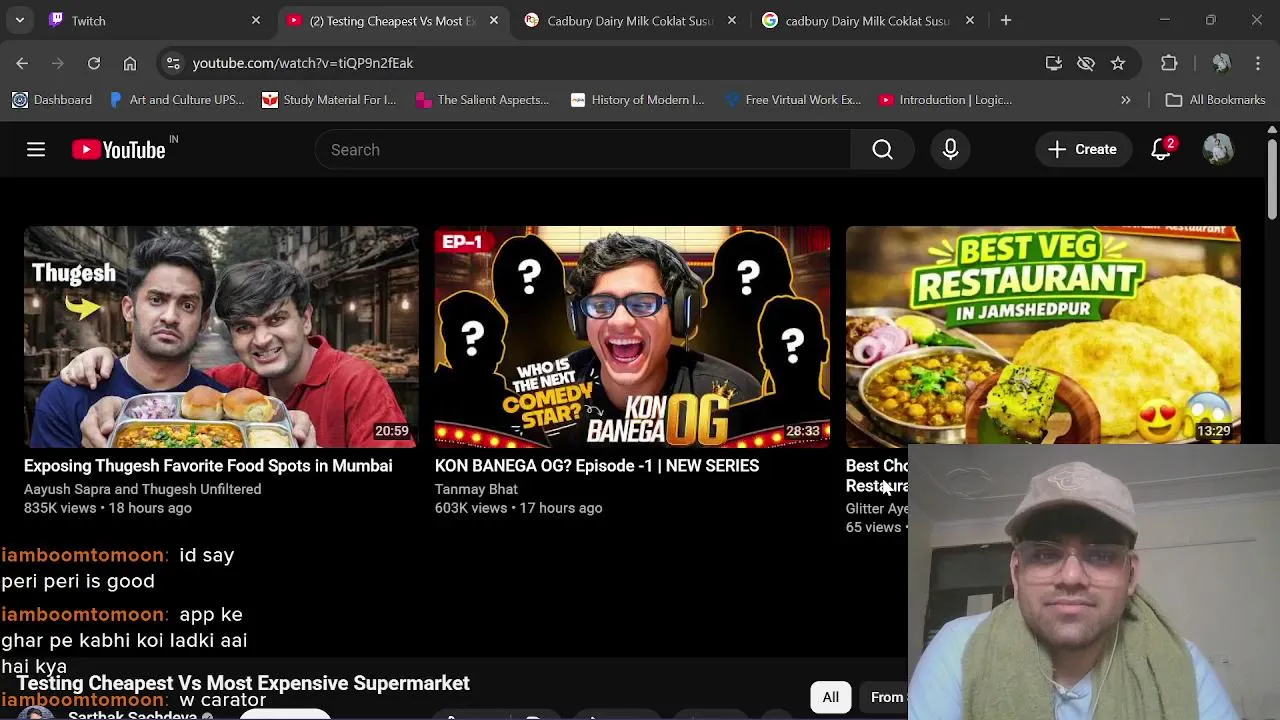
Task: Close the Twitch tab
Action: point(256,20)
